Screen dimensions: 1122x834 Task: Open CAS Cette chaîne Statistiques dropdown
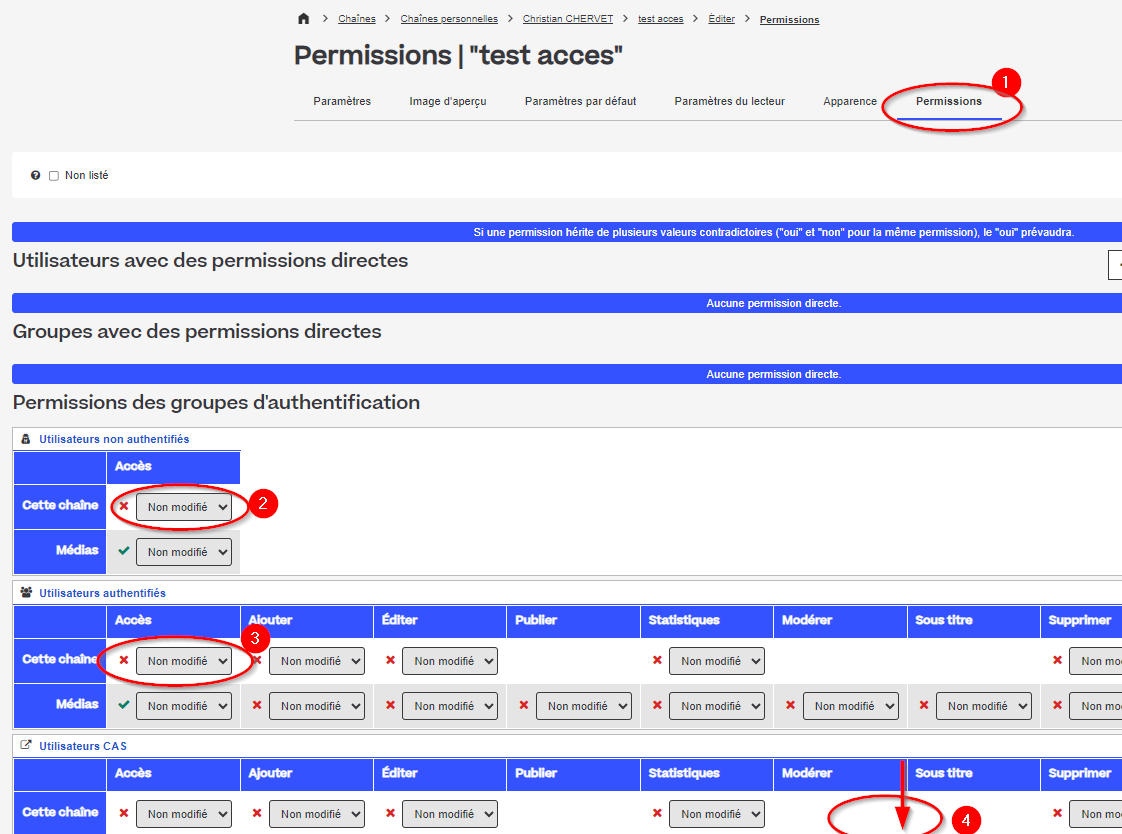(716, 814)
